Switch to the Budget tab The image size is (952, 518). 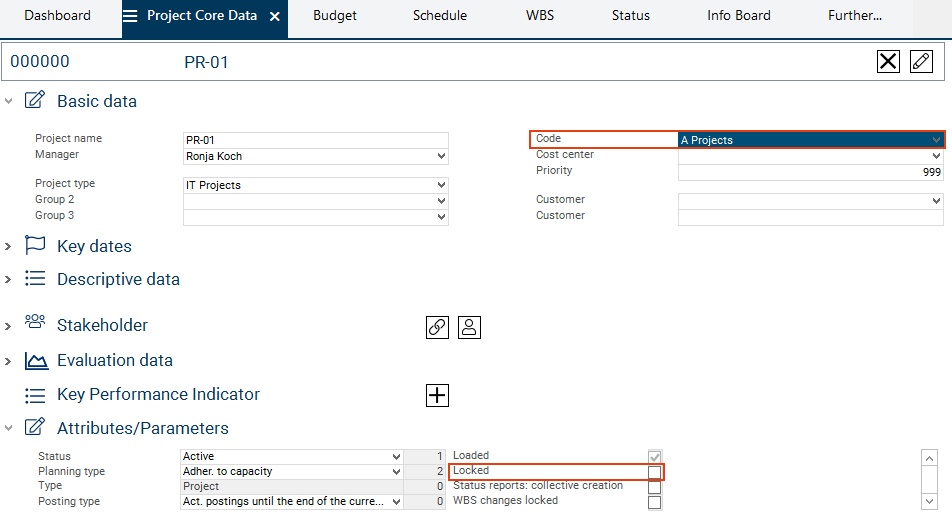[334, 16]
